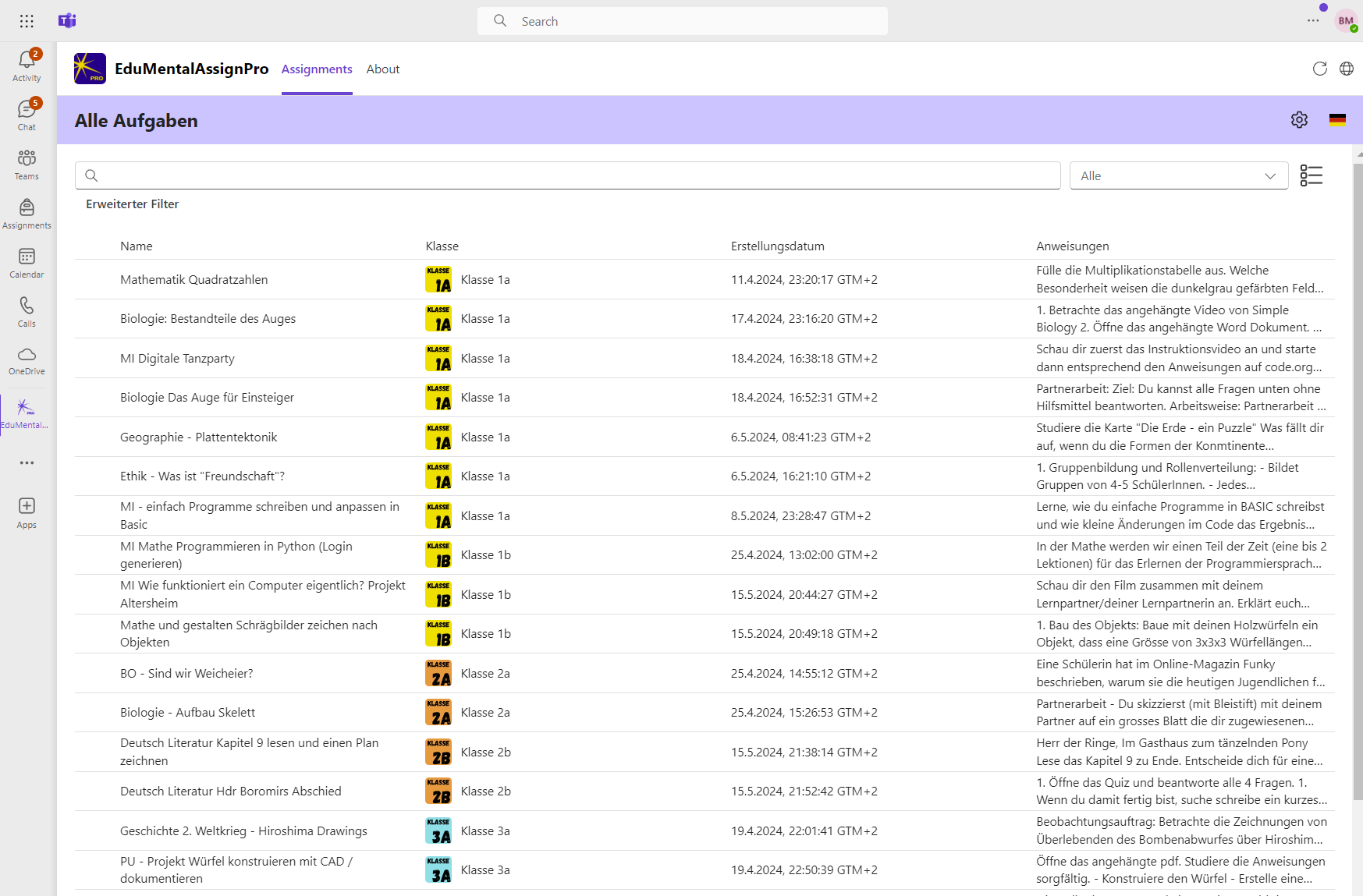1363x896 pixels.
Task: Click the Anweisungen column header
Action: tap(1072, 246)
